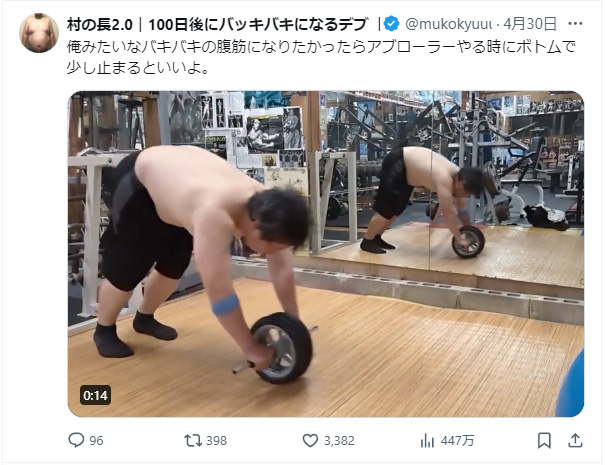Click the share upload icon

tap(575, 440)
